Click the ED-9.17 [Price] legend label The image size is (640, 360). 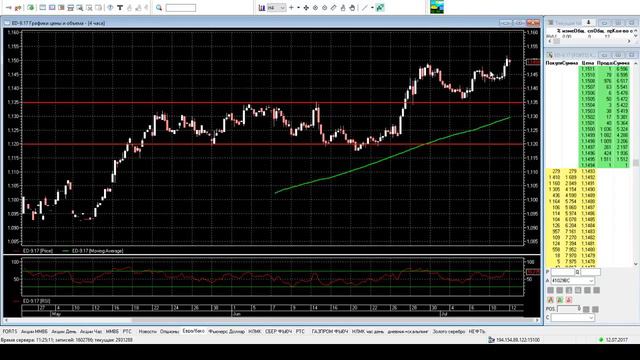tap(38, 251)
